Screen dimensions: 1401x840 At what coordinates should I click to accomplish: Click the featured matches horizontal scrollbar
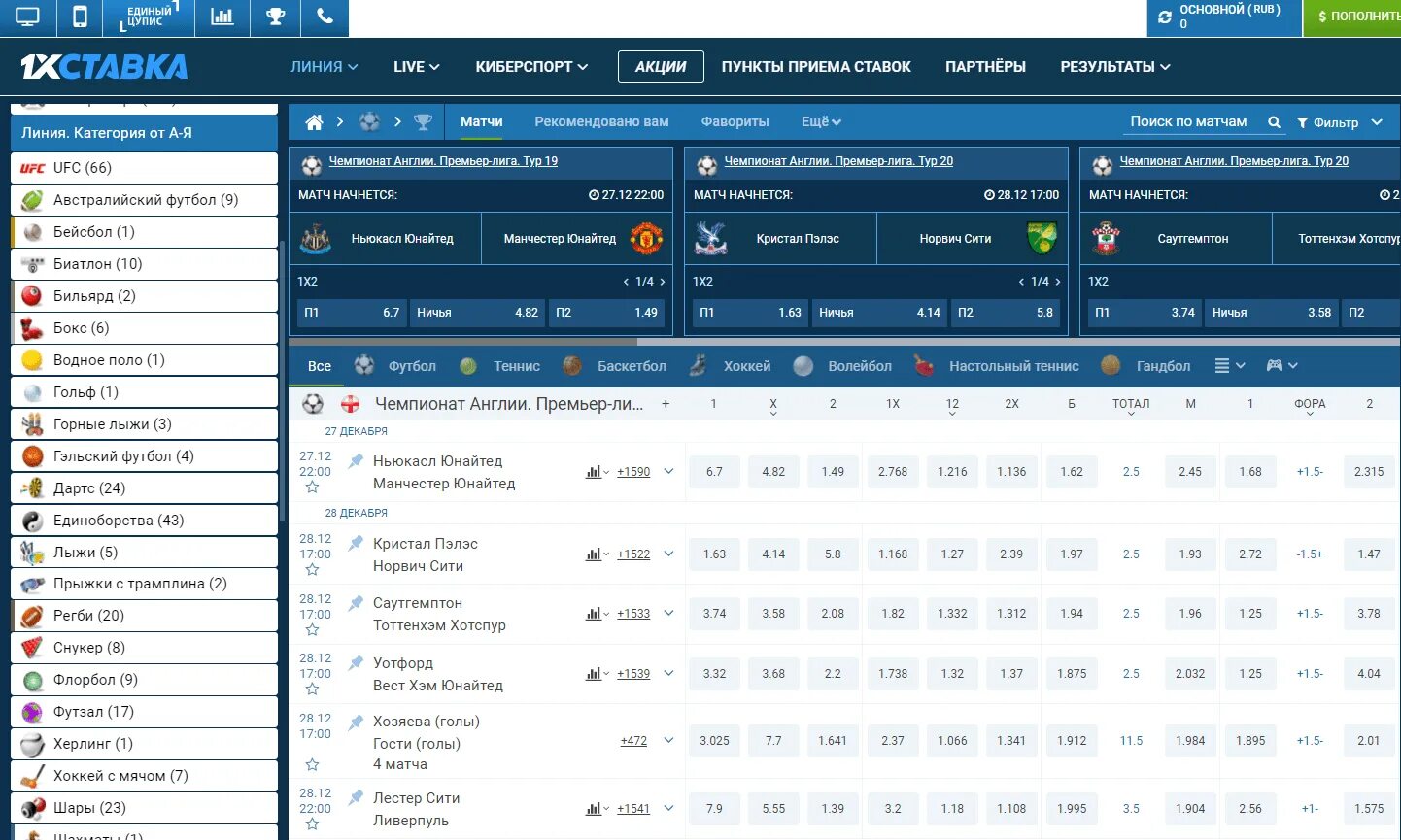coord(463,342)
